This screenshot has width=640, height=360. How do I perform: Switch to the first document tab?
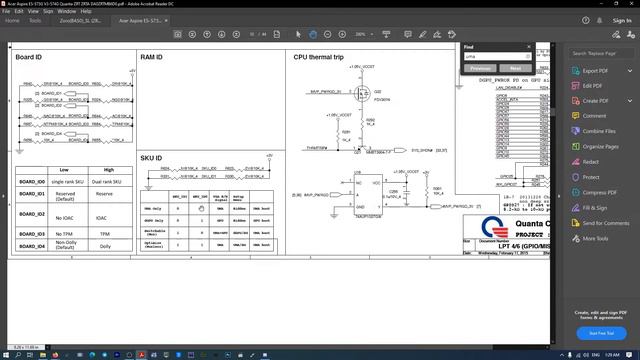[x=80, y=21]
